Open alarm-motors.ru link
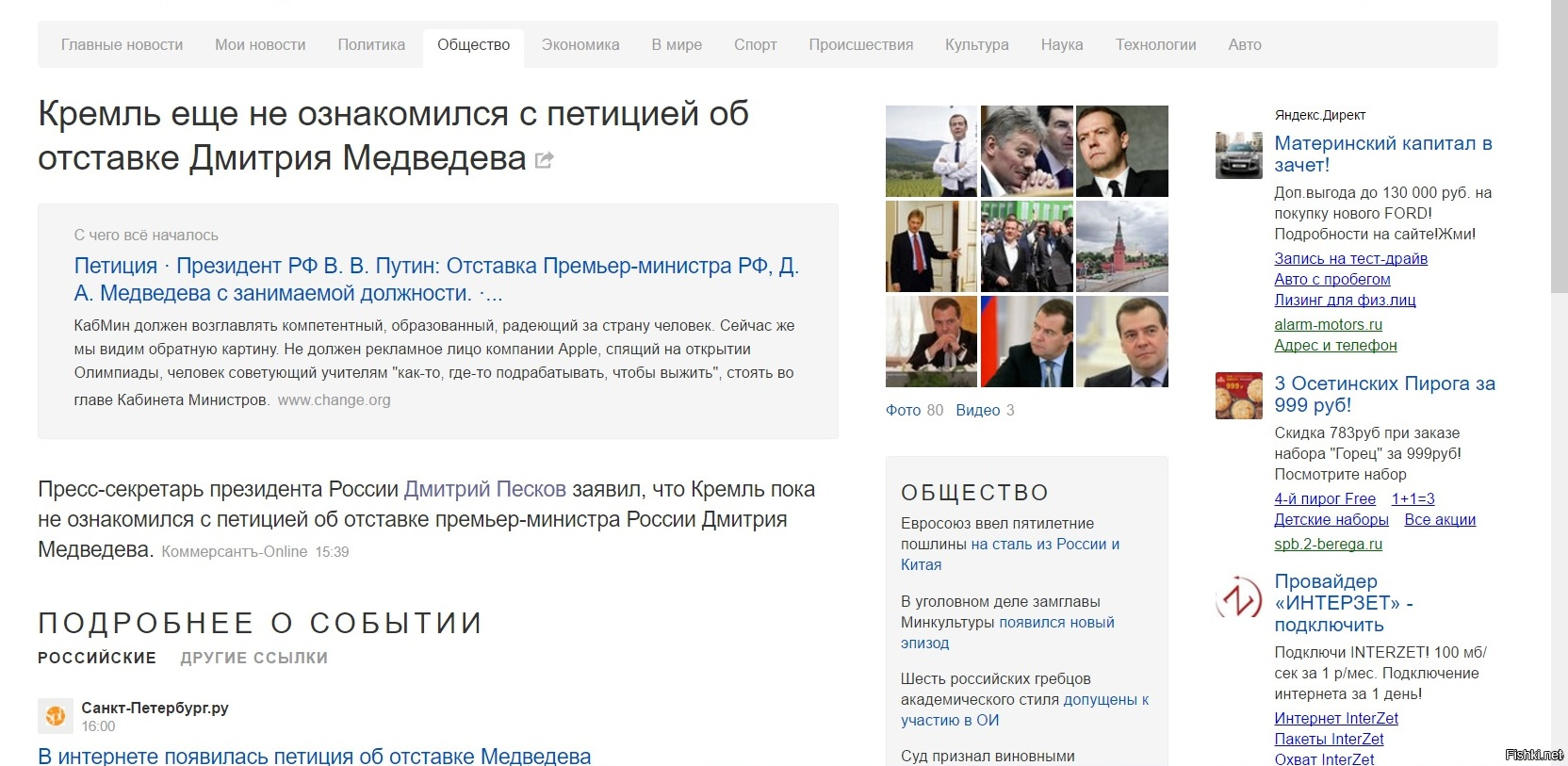The height and width of the screenshot is (766, 1568). (1328, 324)
